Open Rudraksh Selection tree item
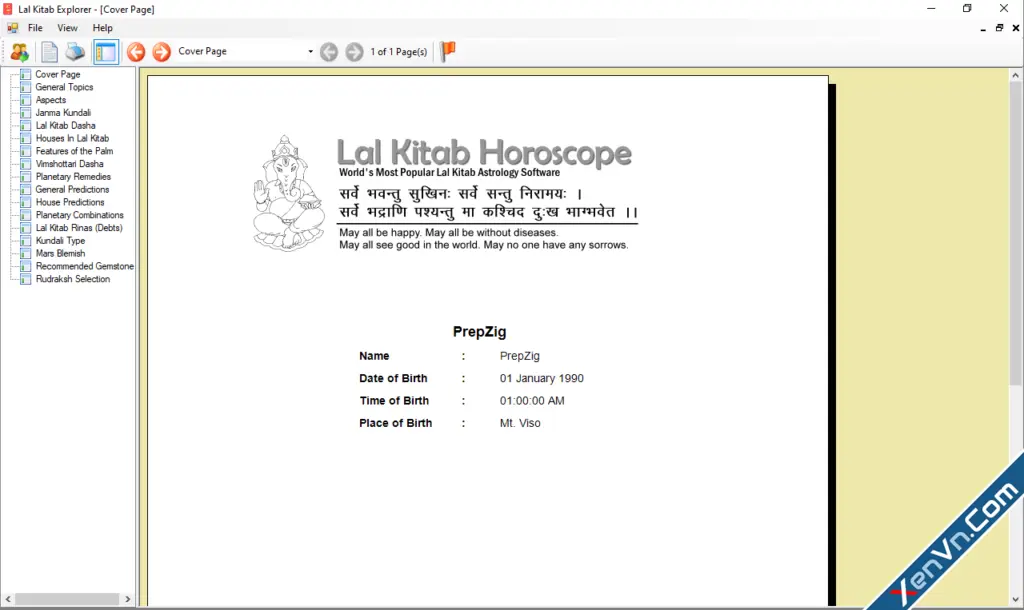Screen dimensions: 1024x610 pyautogui.click(x=72, y=279)
